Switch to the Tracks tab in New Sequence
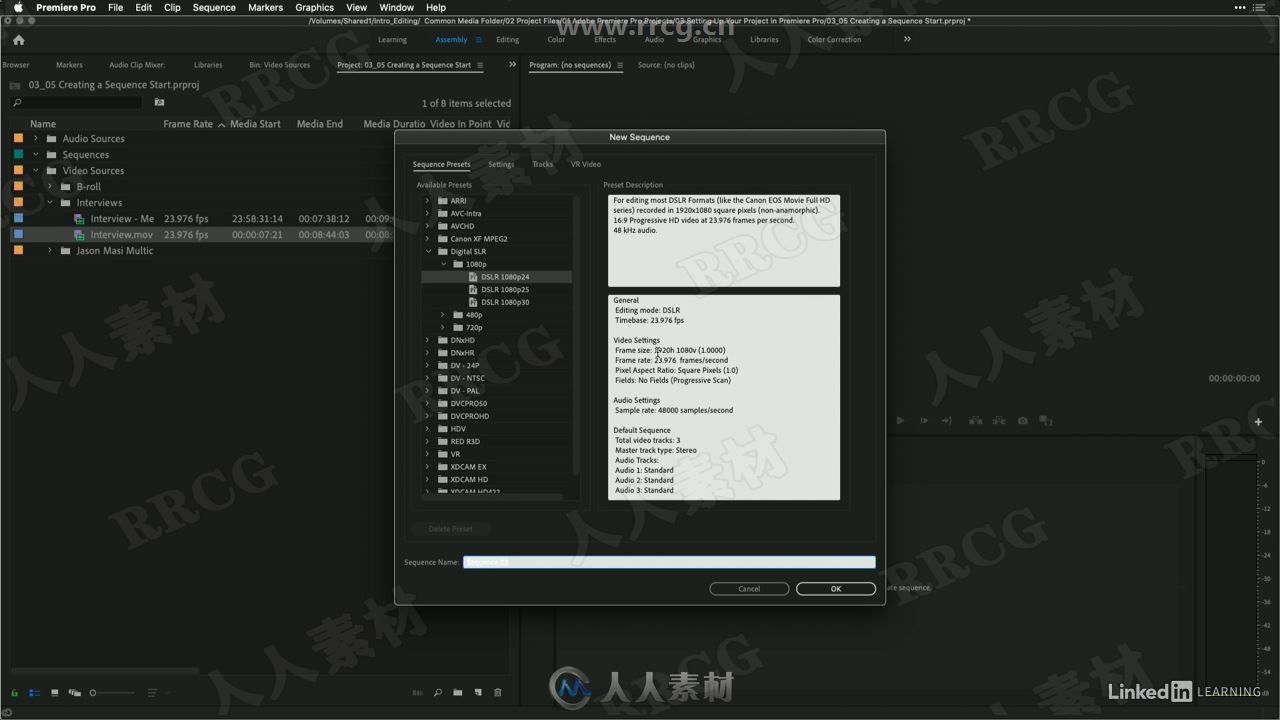This screenshot has height=720, width=1280. click(543, 164)
